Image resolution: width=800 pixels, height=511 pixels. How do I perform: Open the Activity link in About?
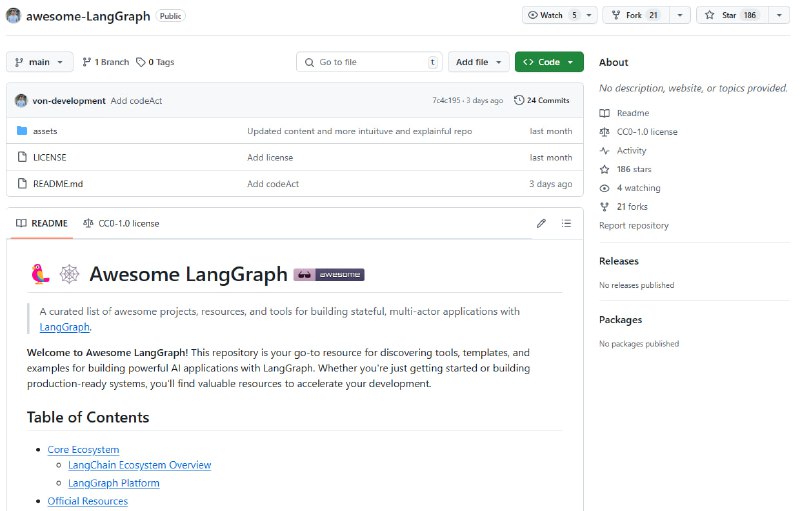click(631, 150)
